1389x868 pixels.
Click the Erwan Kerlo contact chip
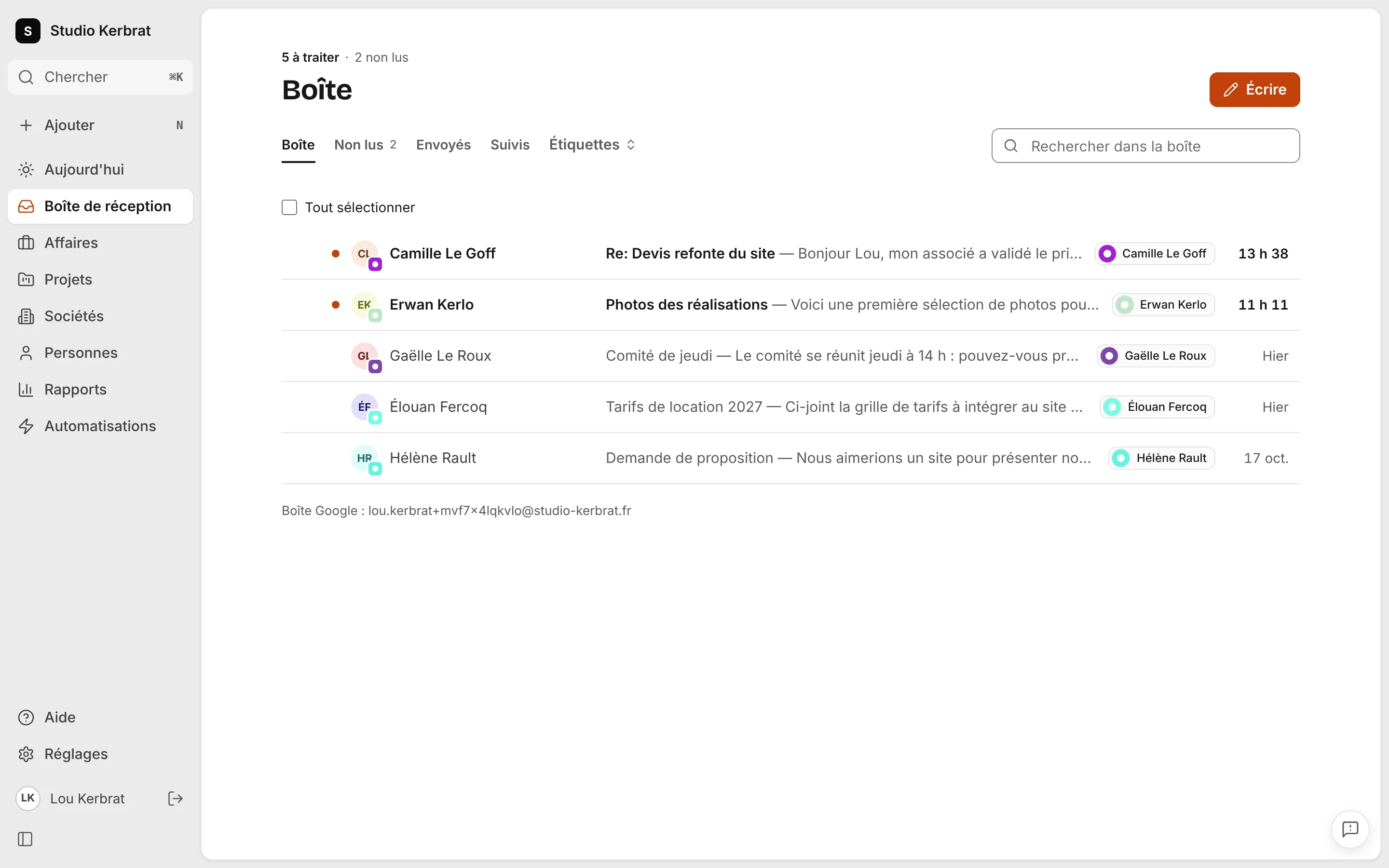[1163, 305]
